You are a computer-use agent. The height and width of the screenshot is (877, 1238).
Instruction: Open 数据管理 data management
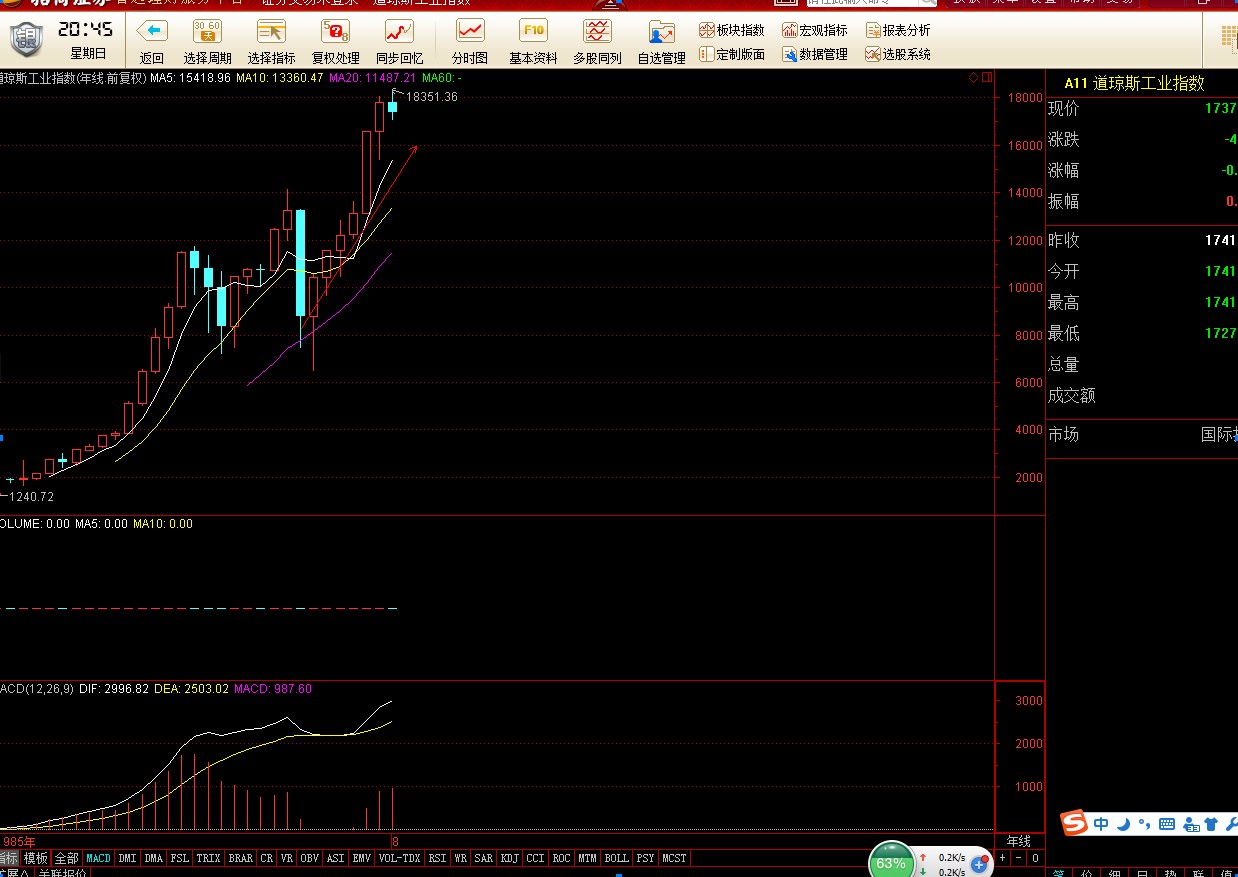pos(815,54)
